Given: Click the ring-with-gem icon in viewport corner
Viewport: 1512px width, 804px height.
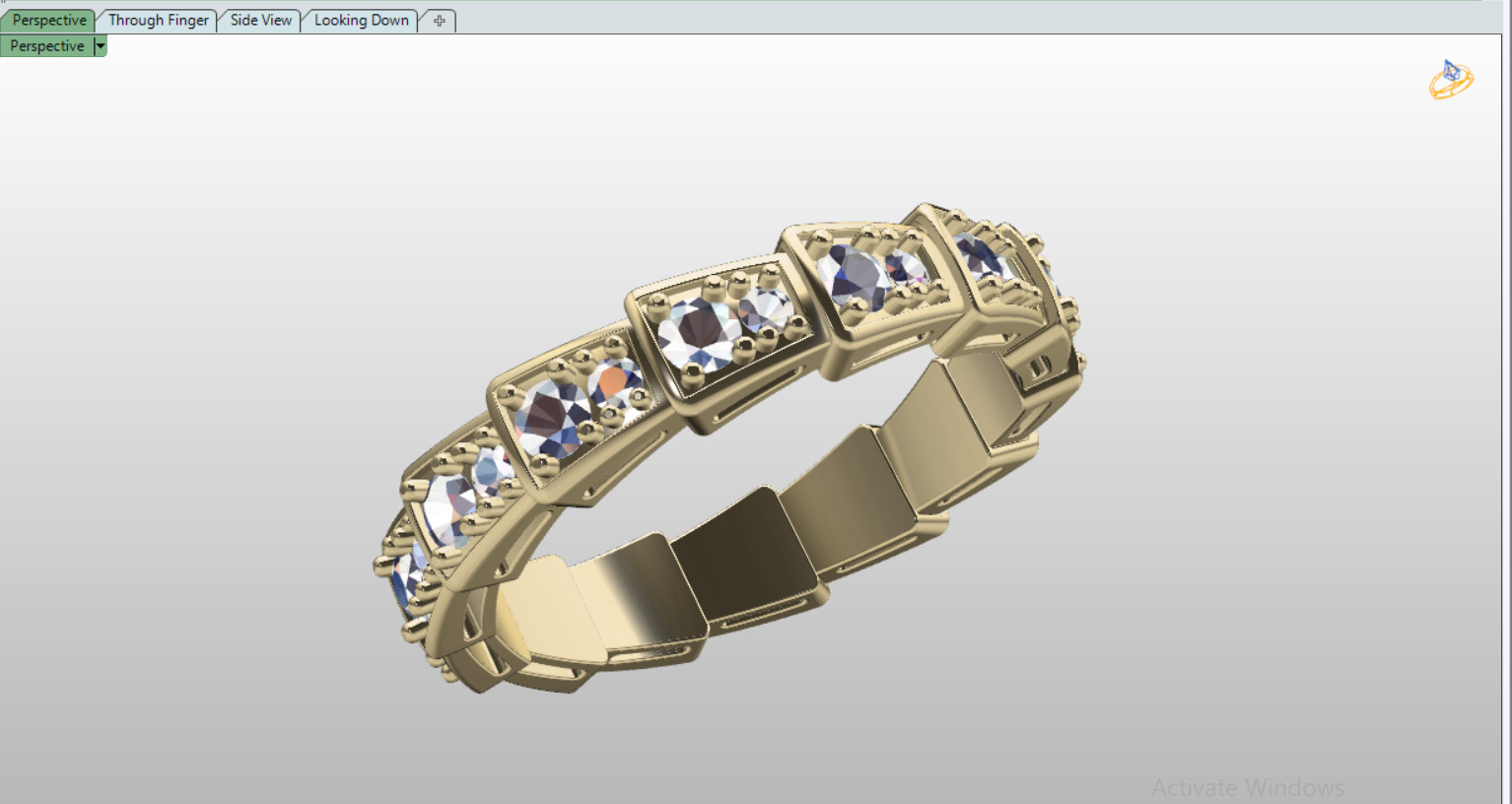Looking at the screenshot, I should 1451,80.
